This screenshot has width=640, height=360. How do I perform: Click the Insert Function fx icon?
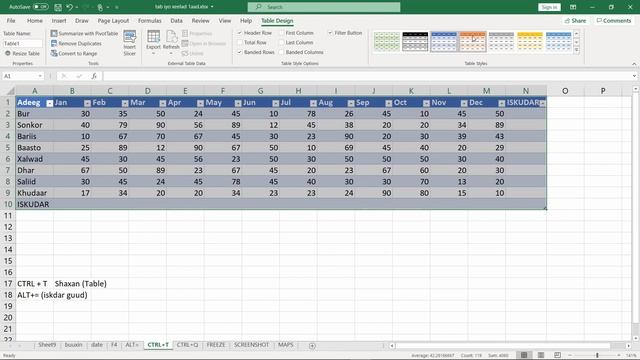pyautogui.click(x=94, y=76)
